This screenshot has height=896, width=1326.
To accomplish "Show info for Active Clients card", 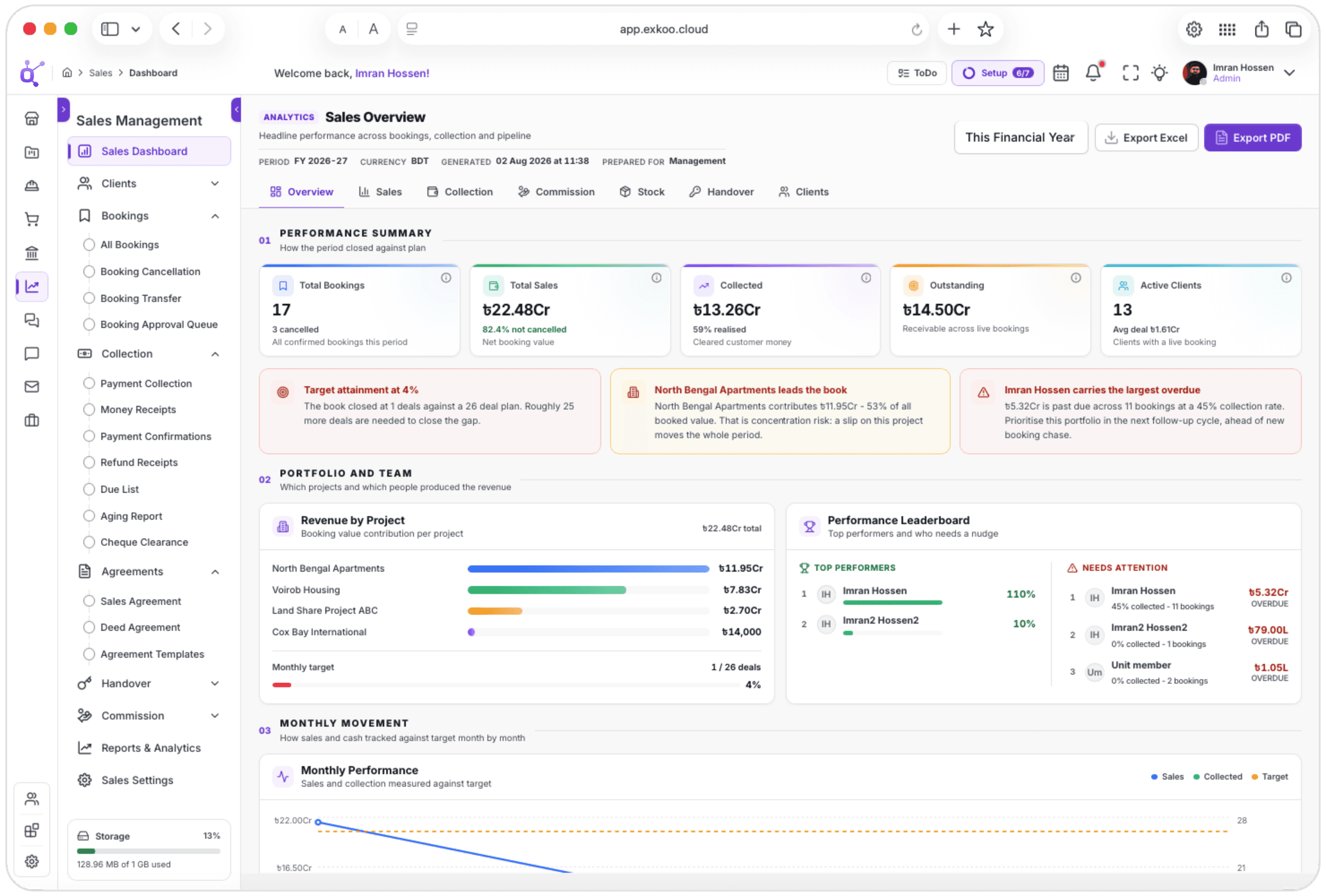I will pyautogui.click(x=1287, y=278).
